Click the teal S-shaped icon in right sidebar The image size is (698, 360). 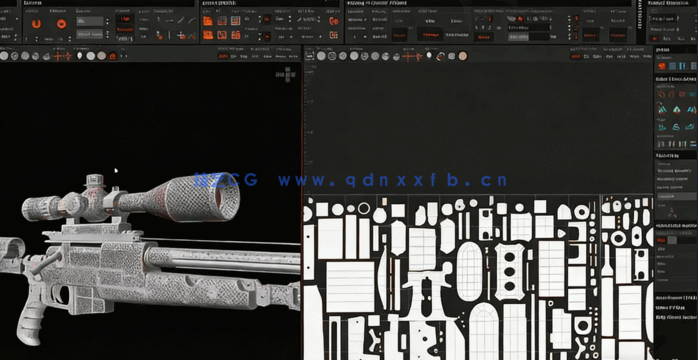click(676, 127)
